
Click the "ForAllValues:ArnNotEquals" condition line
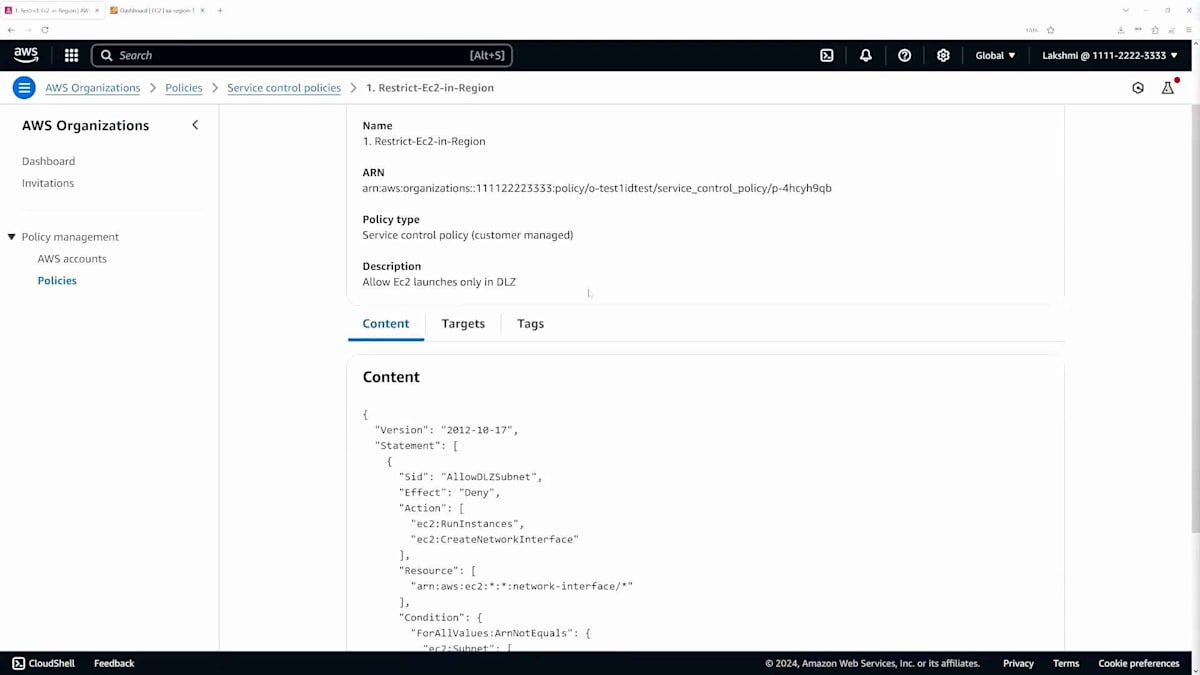[500, 633]
